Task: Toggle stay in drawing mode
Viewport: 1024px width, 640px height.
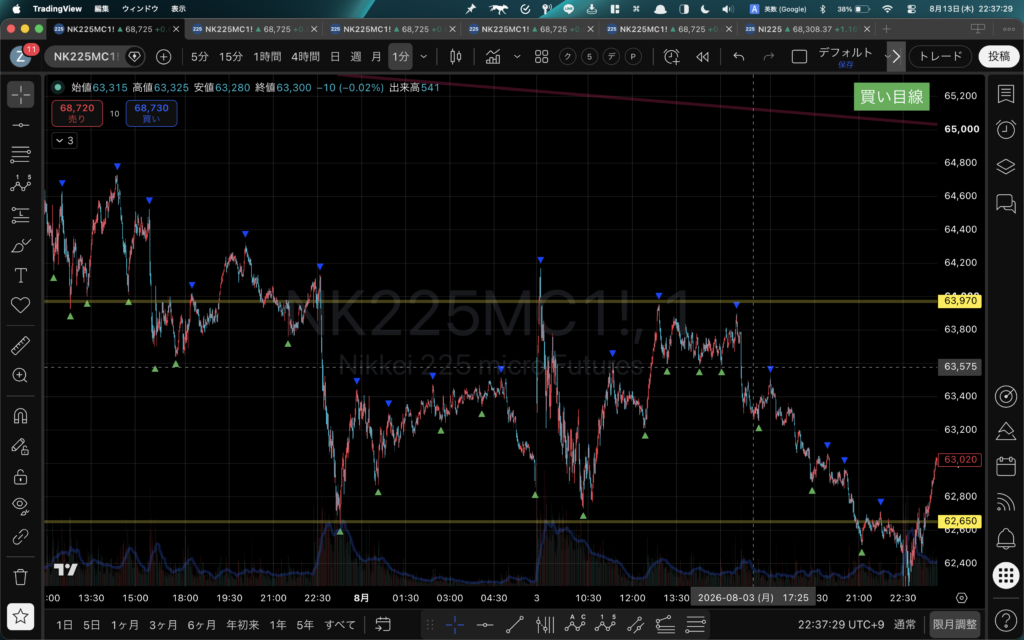Action: pyautogui.click(x=20, y=446)
